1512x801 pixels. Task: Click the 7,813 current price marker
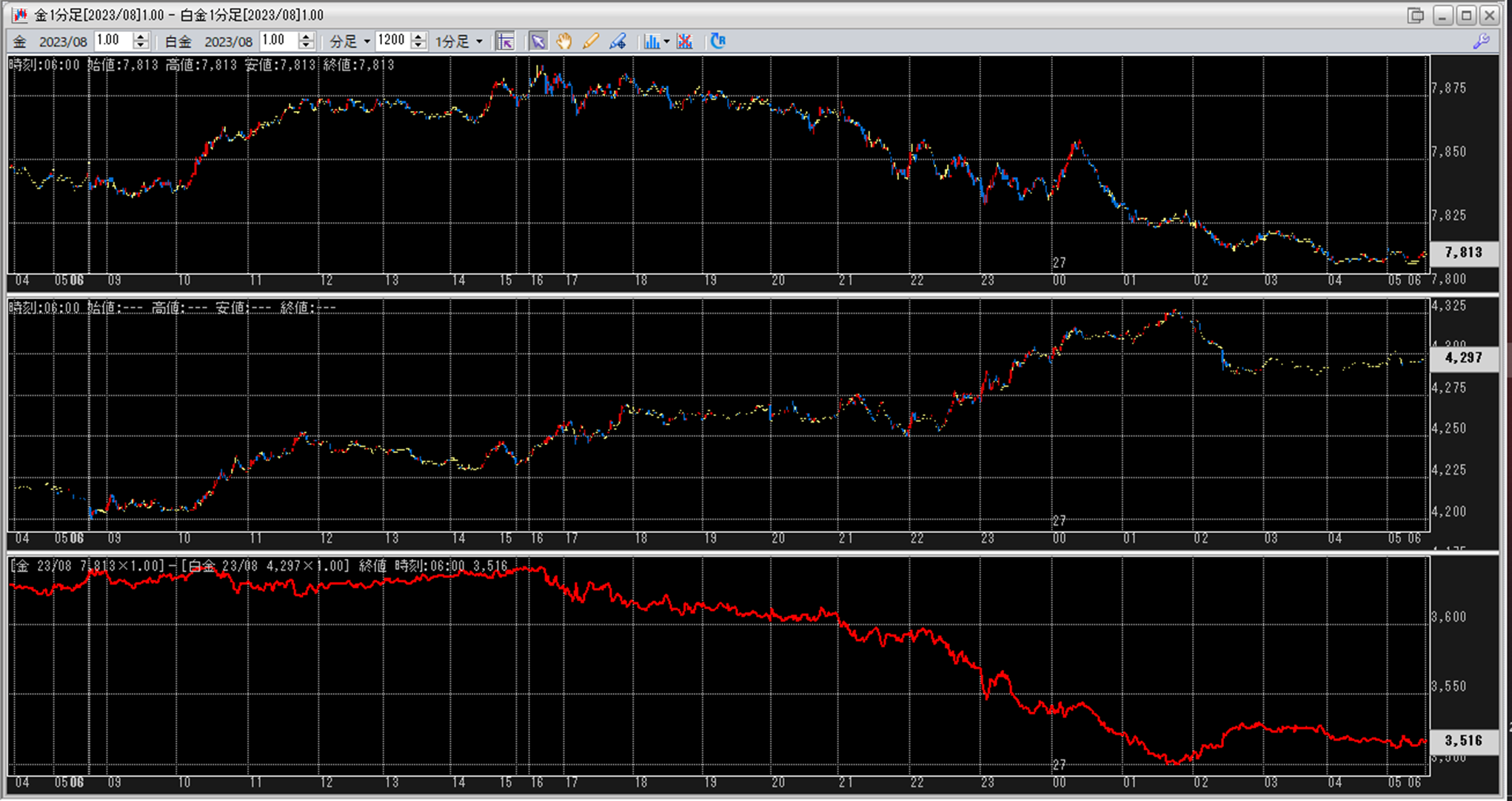(x=1463, y=252)
